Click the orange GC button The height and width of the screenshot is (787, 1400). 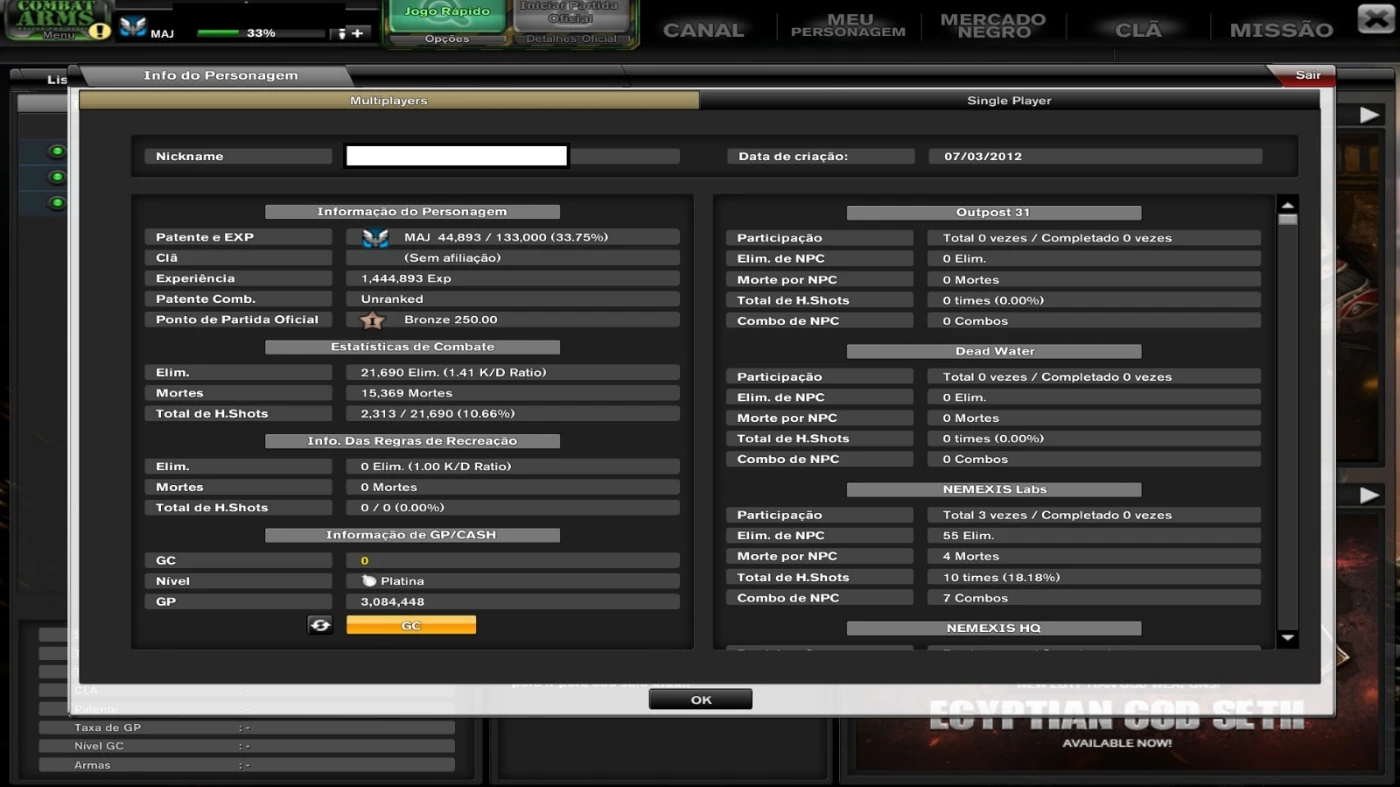tap(411, 625)
